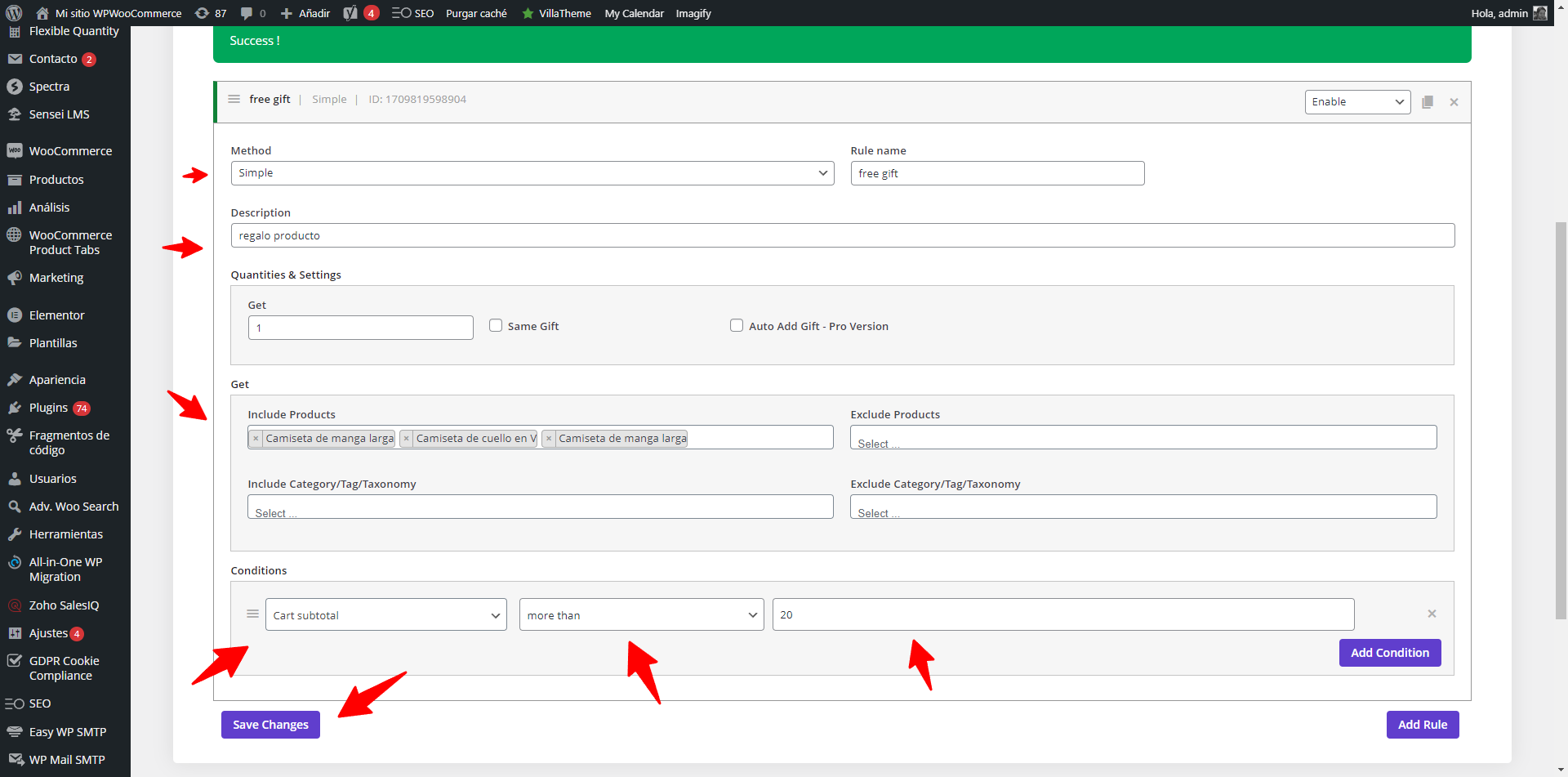Click the Herramientas wrench icon
Screen dimensions: 1568x777
point(15,534)
